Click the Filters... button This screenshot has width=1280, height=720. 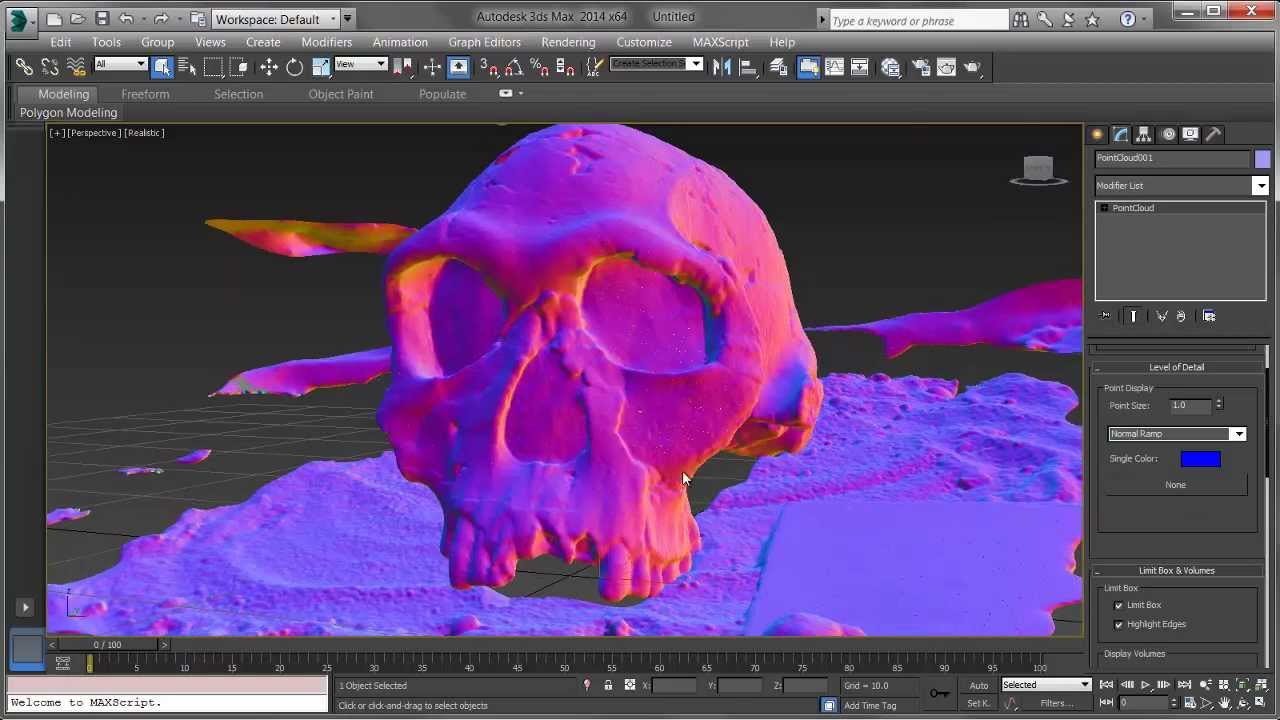point(1056,703)
